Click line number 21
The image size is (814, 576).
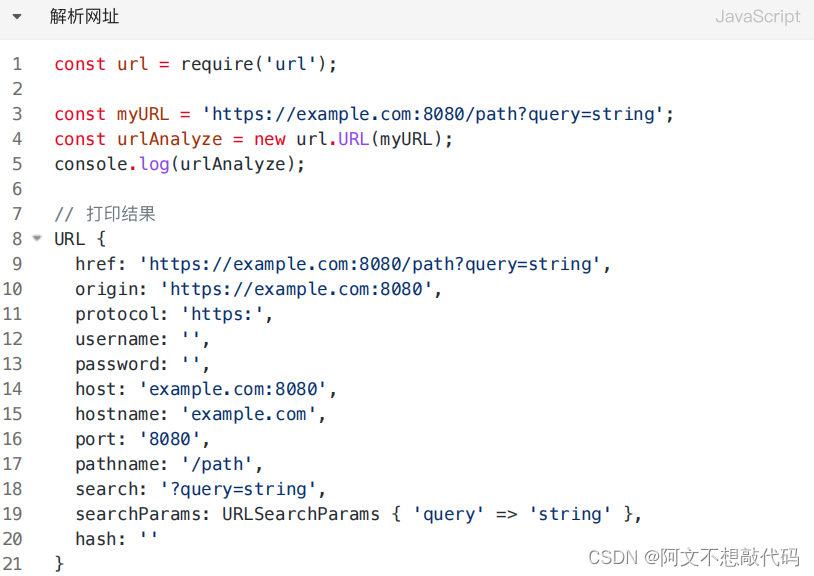click(12, 563)
